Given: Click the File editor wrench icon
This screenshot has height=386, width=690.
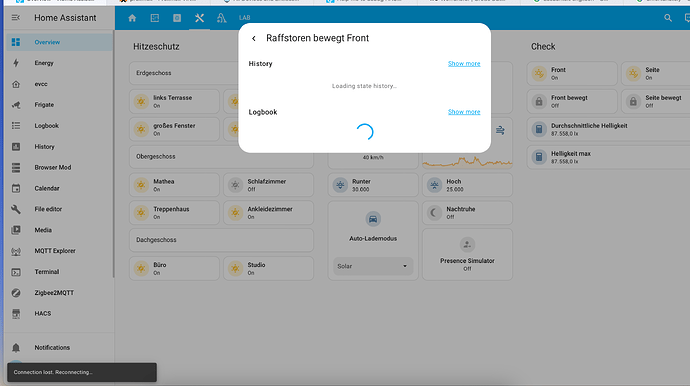Looking at the screenshot, I should [16, 209].
